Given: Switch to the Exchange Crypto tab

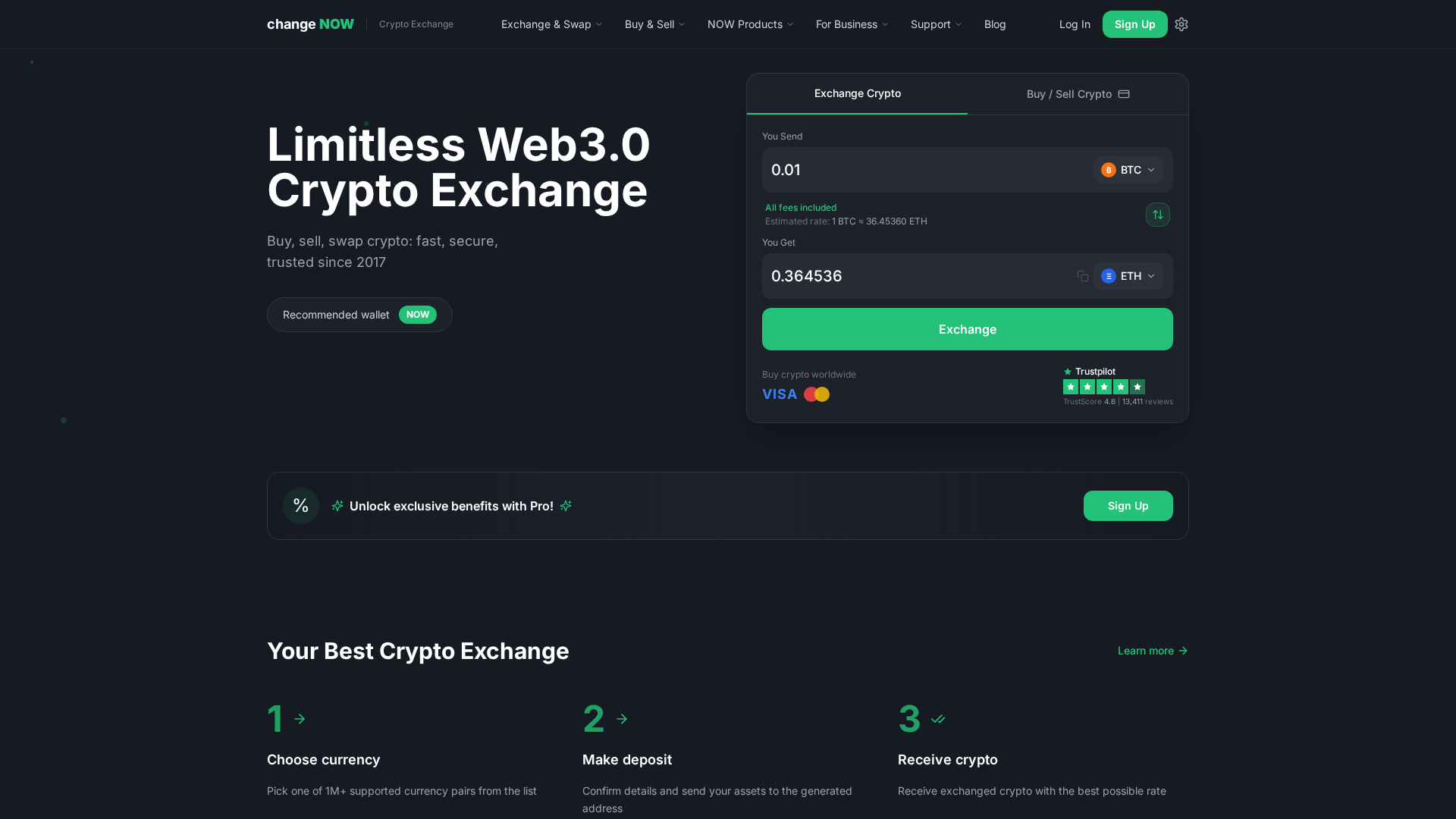Looking at the screenshot, I should [x=857, y=94].
